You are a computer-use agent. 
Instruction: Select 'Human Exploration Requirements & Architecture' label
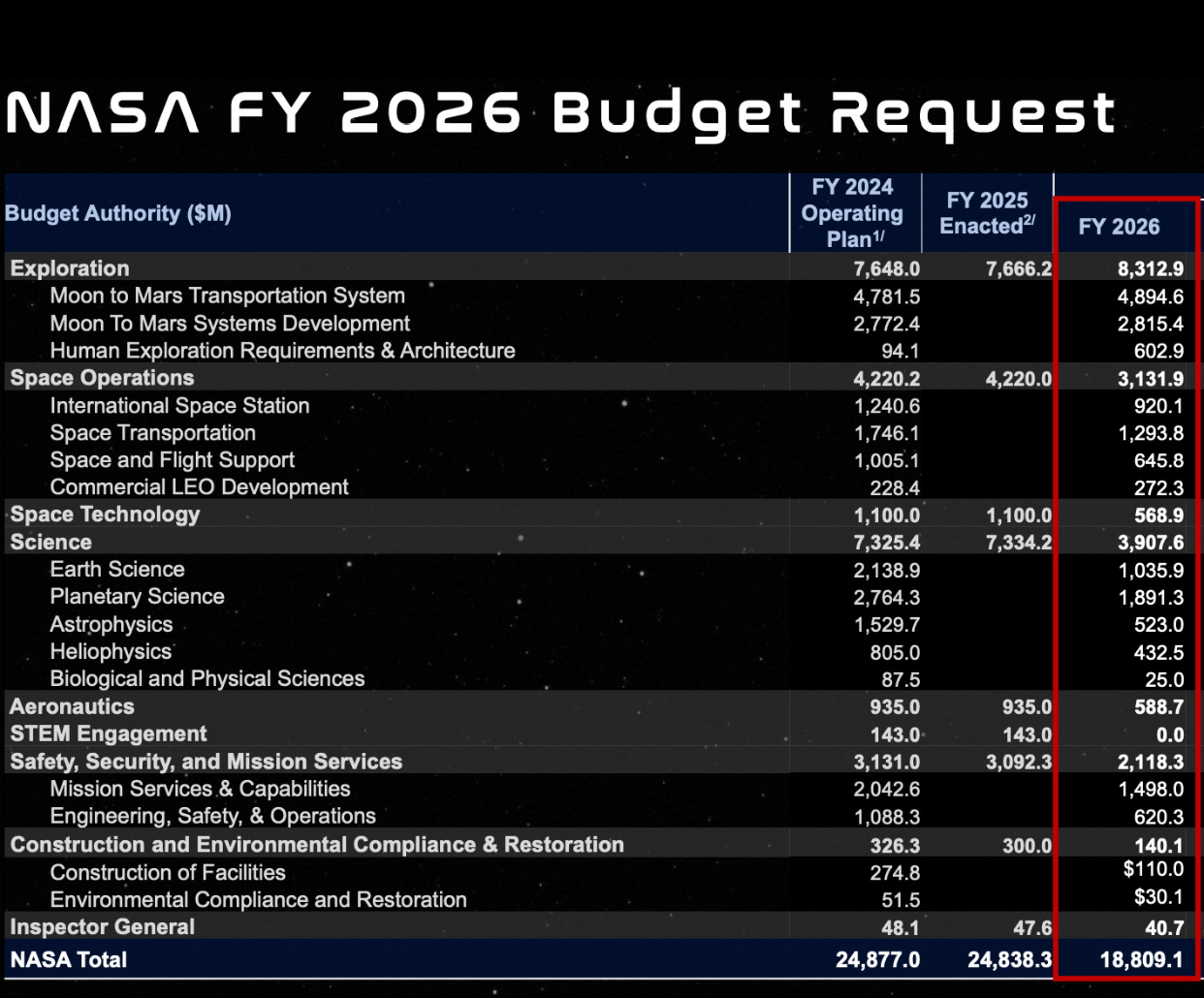tap(282, 351)
